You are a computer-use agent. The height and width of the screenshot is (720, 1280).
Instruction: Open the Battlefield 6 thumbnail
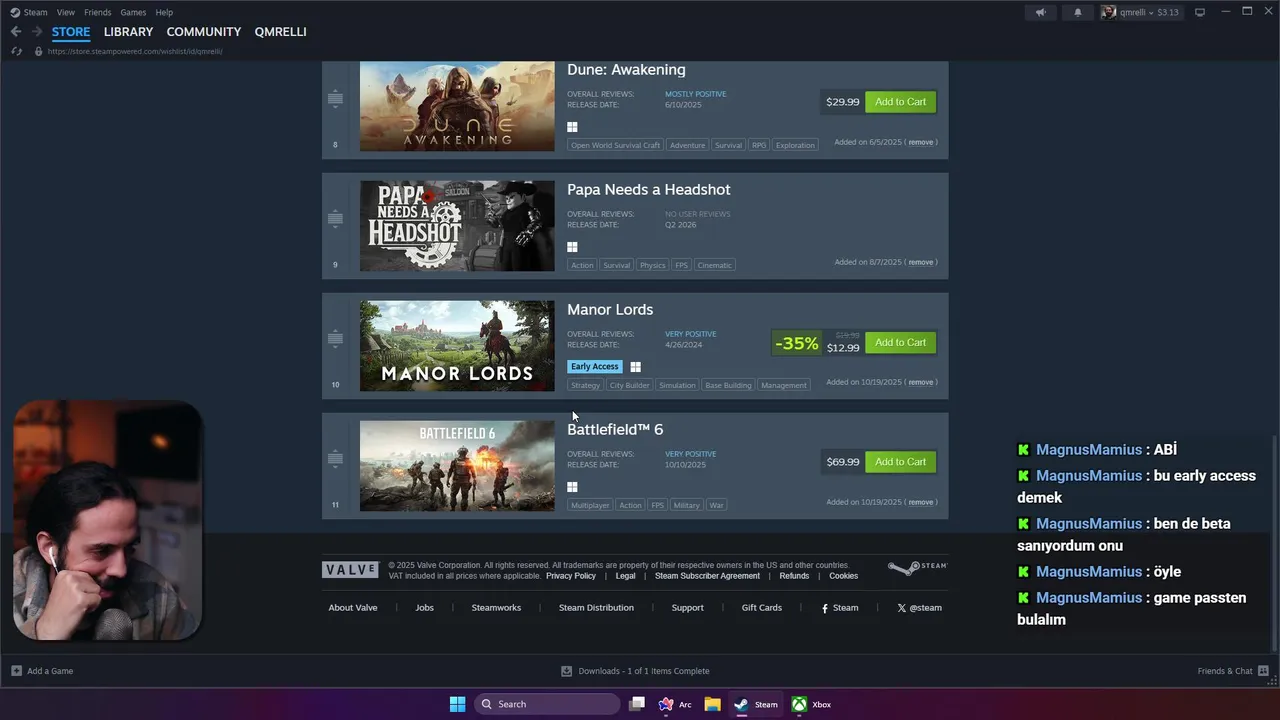coord(457,466)
